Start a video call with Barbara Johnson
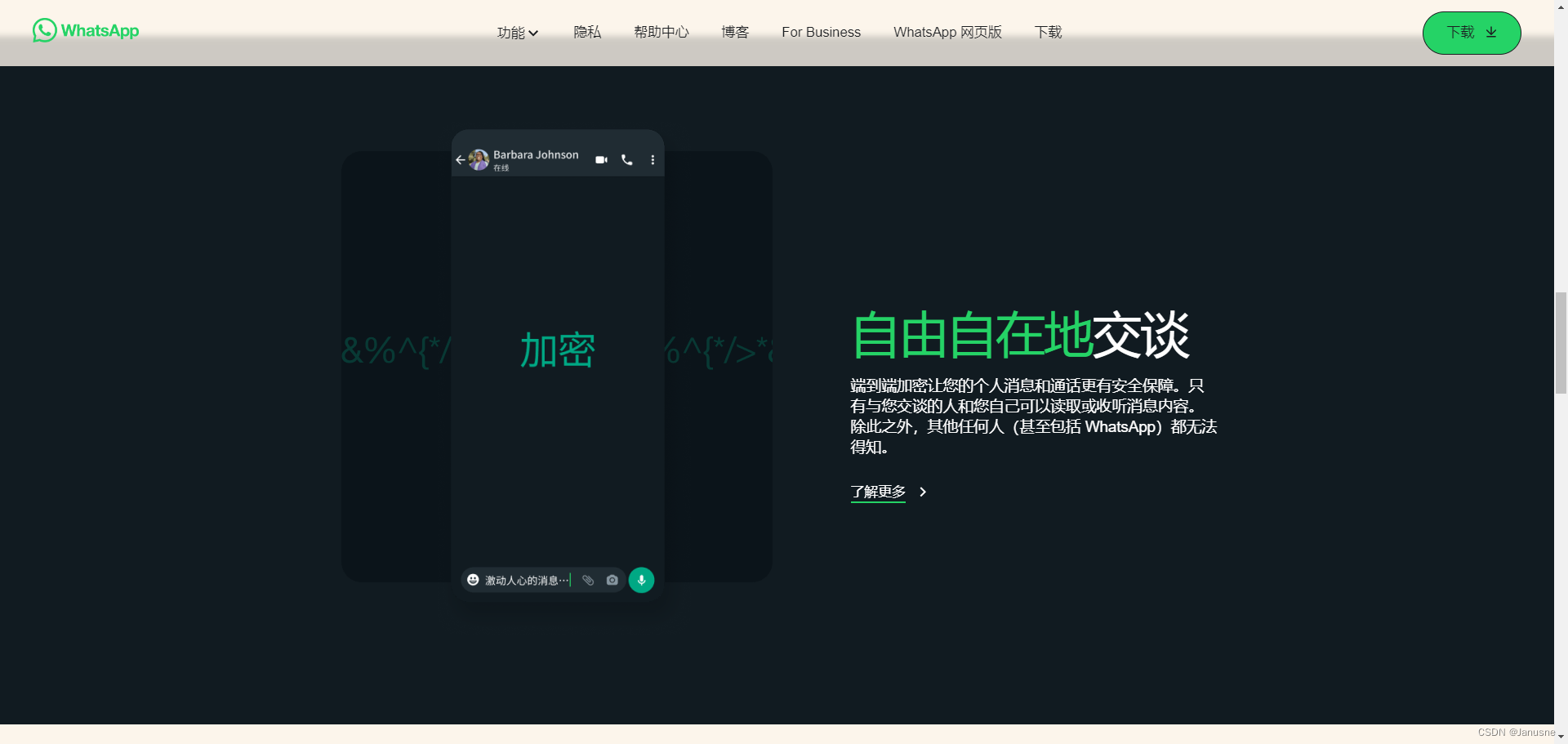 pyautogui.click(x=601, y=160)
